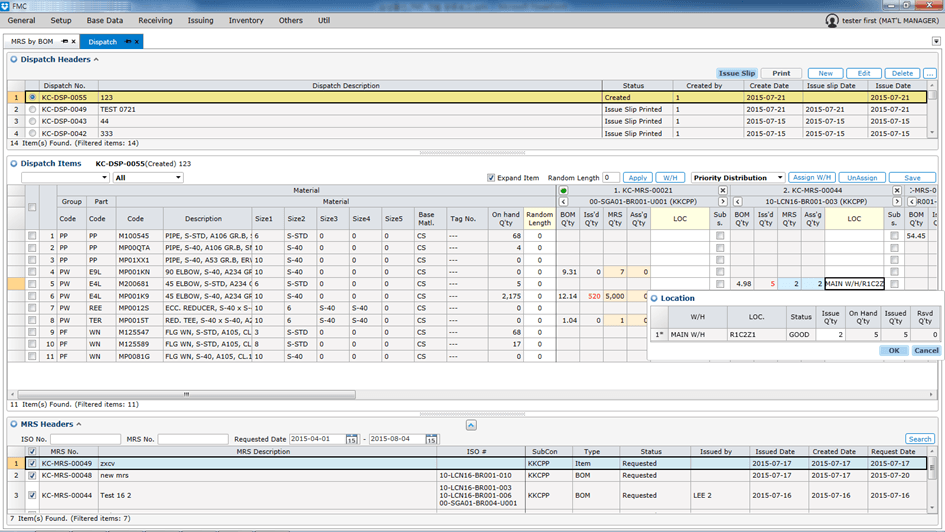Viewport: 945px width, 532px height.
Task: Open the Priority Distribution dropdown
Action: point(737,178)
